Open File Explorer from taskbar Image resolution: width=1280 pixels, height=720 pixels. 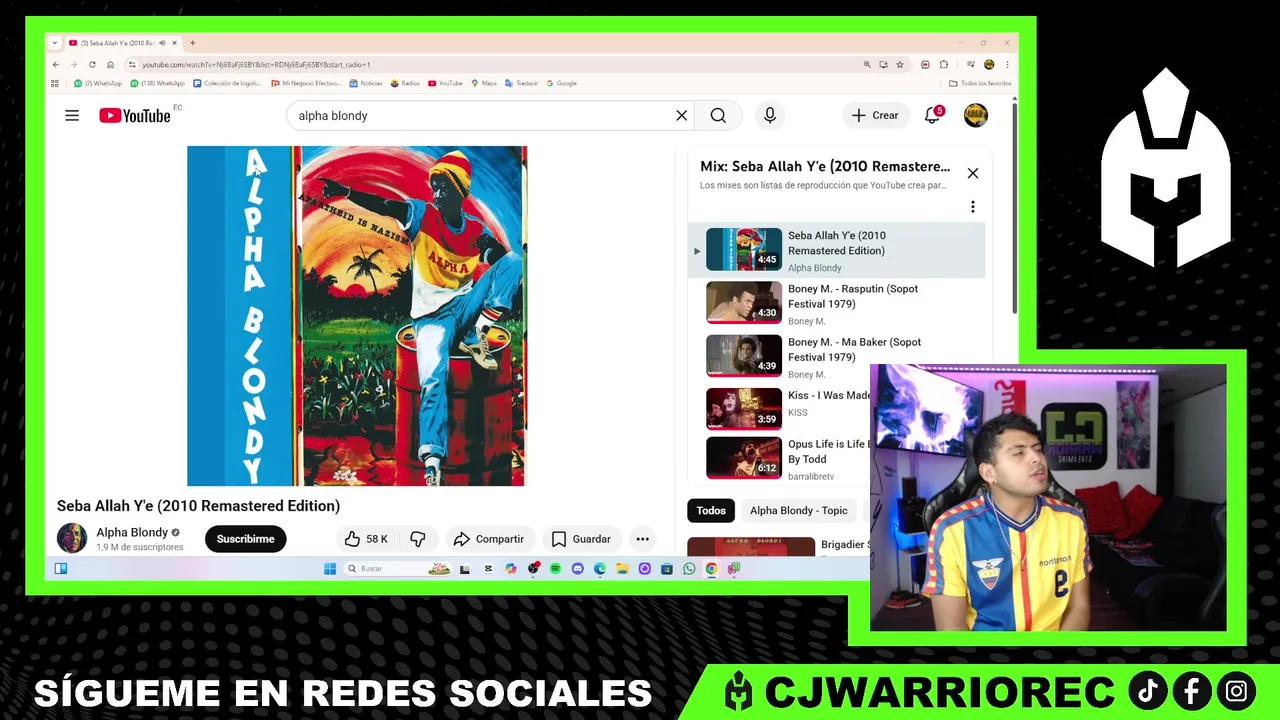[622, 569]
